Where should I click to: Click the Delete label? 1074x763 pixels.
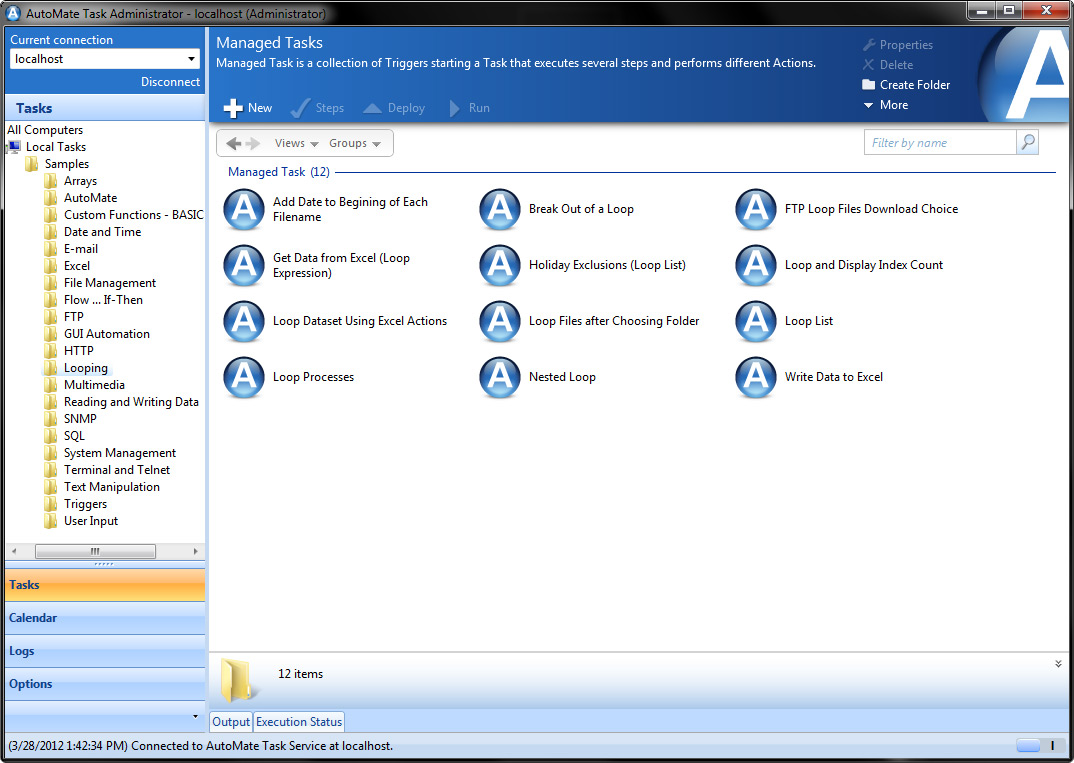coord(896,65)
